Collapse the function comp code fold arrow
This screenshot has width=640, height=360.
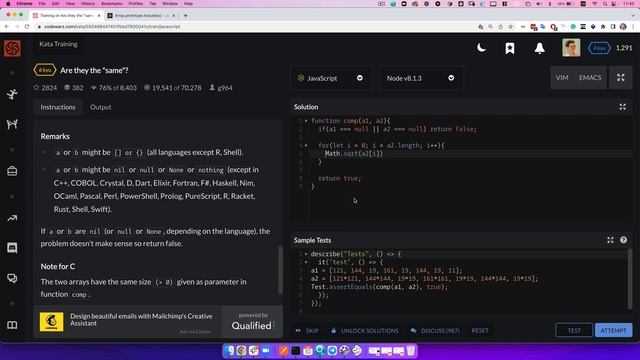click(306, 121)
